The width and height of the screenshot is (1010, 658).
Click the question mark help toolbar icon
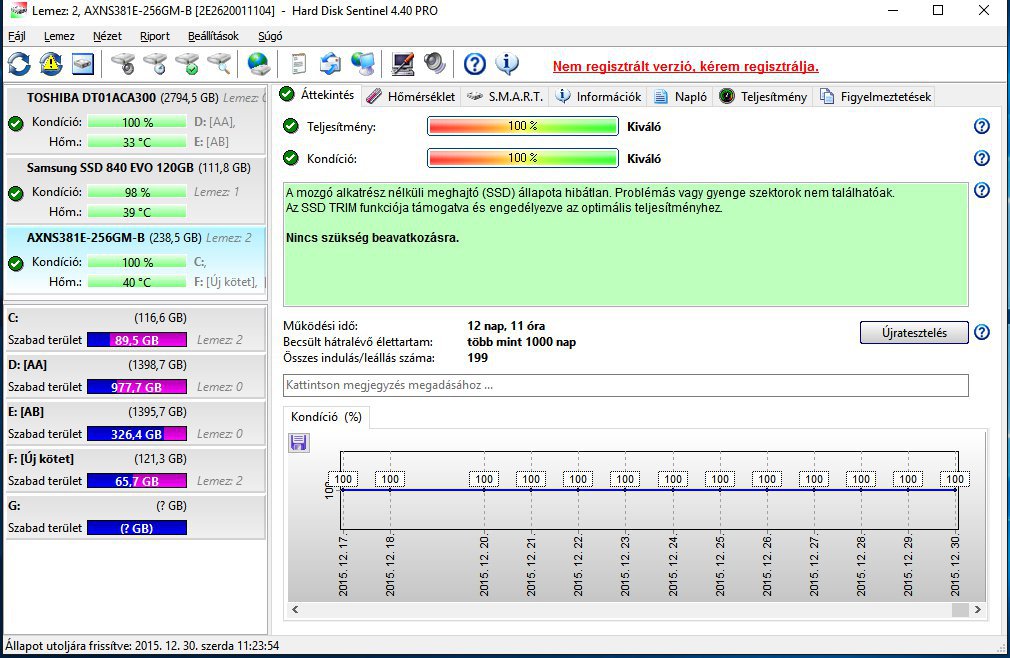coord(475,64)
